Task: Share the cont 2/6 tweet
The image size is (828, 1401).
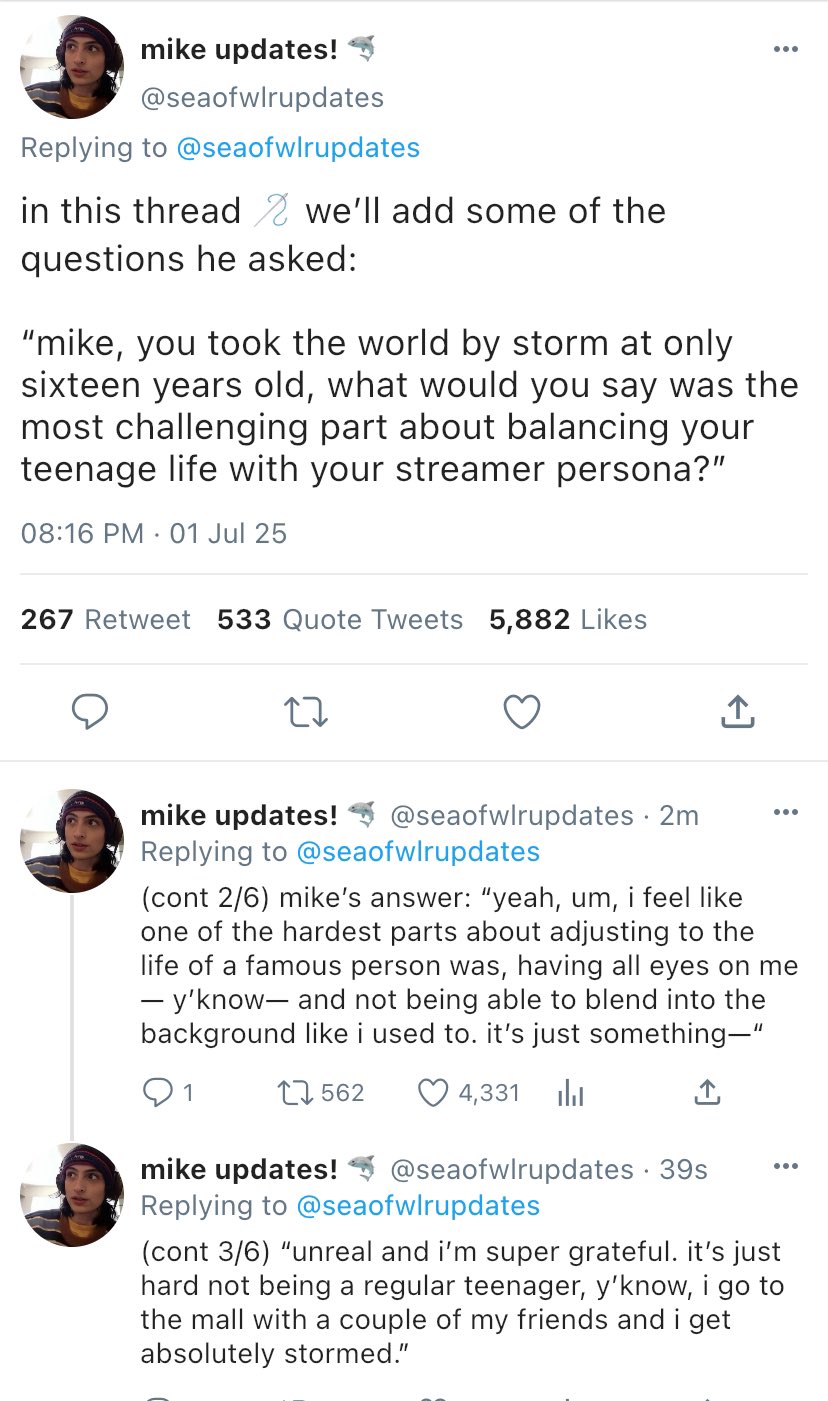Action: pyautogui.click(x=706, y=1093)
